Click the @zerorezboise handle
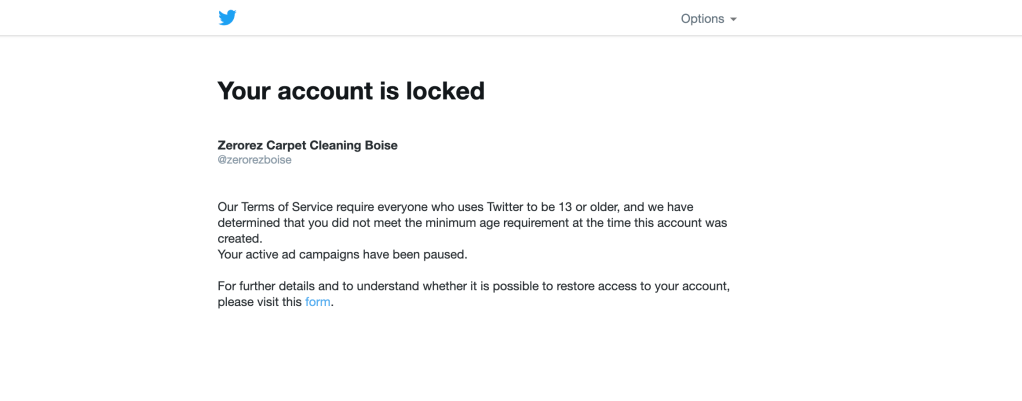Image resolution: width=1022 pixels, height=401 pixels. tap(254, 160)
